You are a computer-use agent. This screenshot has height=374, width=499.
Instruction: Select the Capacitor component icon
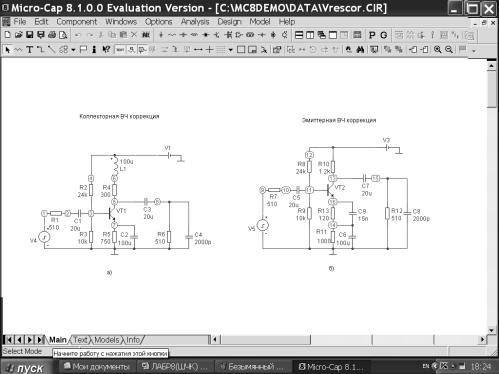click(183, 35)
